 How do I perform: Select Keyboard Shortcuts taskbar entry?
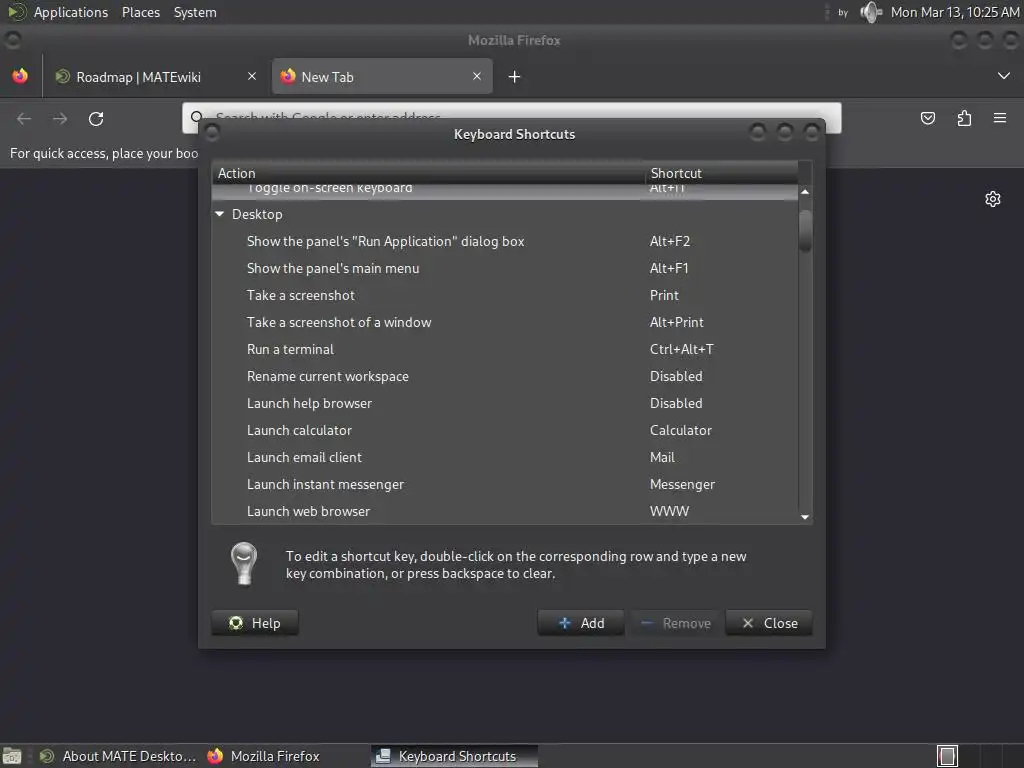(x=455, y=756)
